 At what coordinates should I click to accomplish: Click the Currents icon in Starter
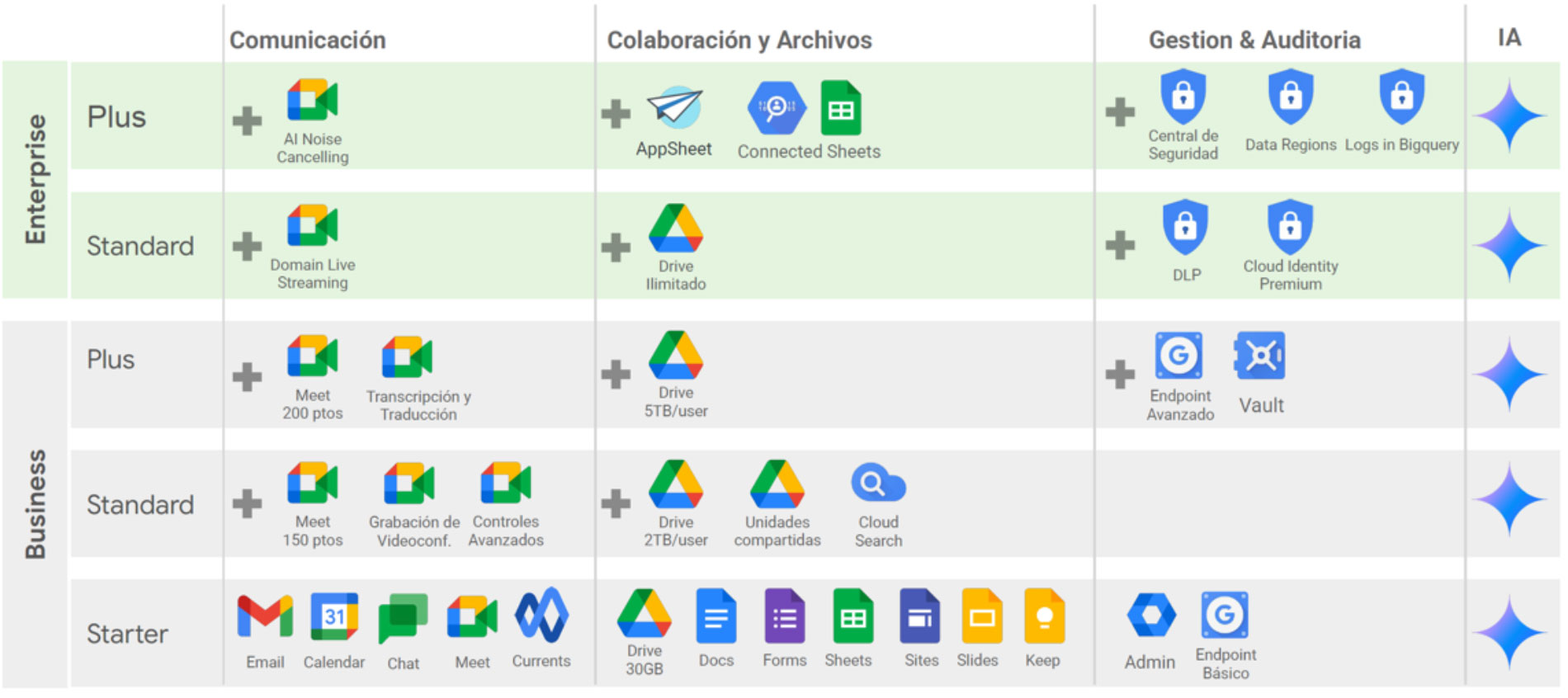click(541, 615)
